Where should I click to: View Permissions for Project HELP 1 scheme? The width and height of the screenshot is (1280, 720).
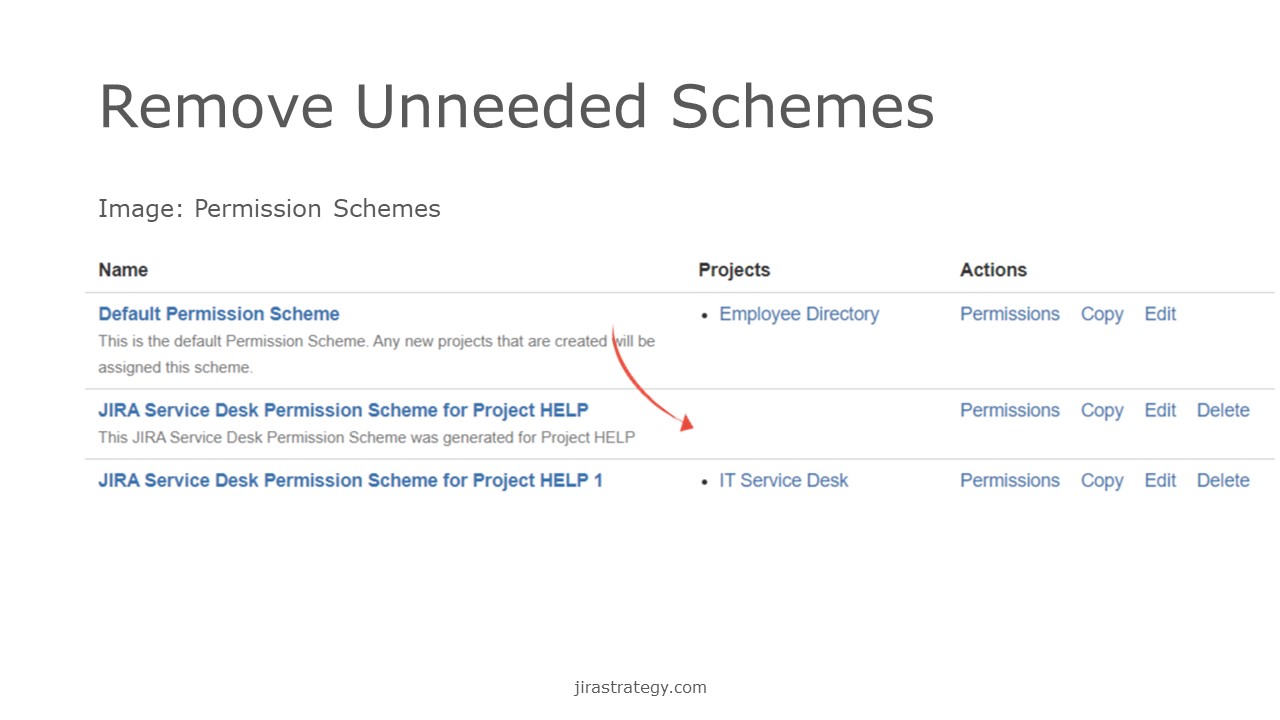point(1010,480)
